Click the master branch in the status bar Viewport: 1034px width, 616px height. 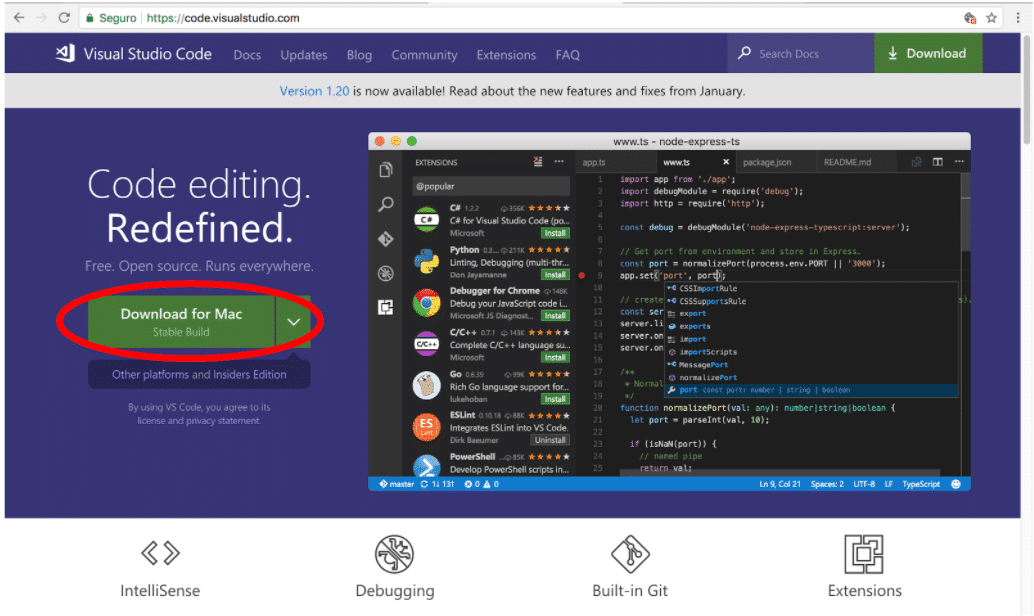pos(396,484)
